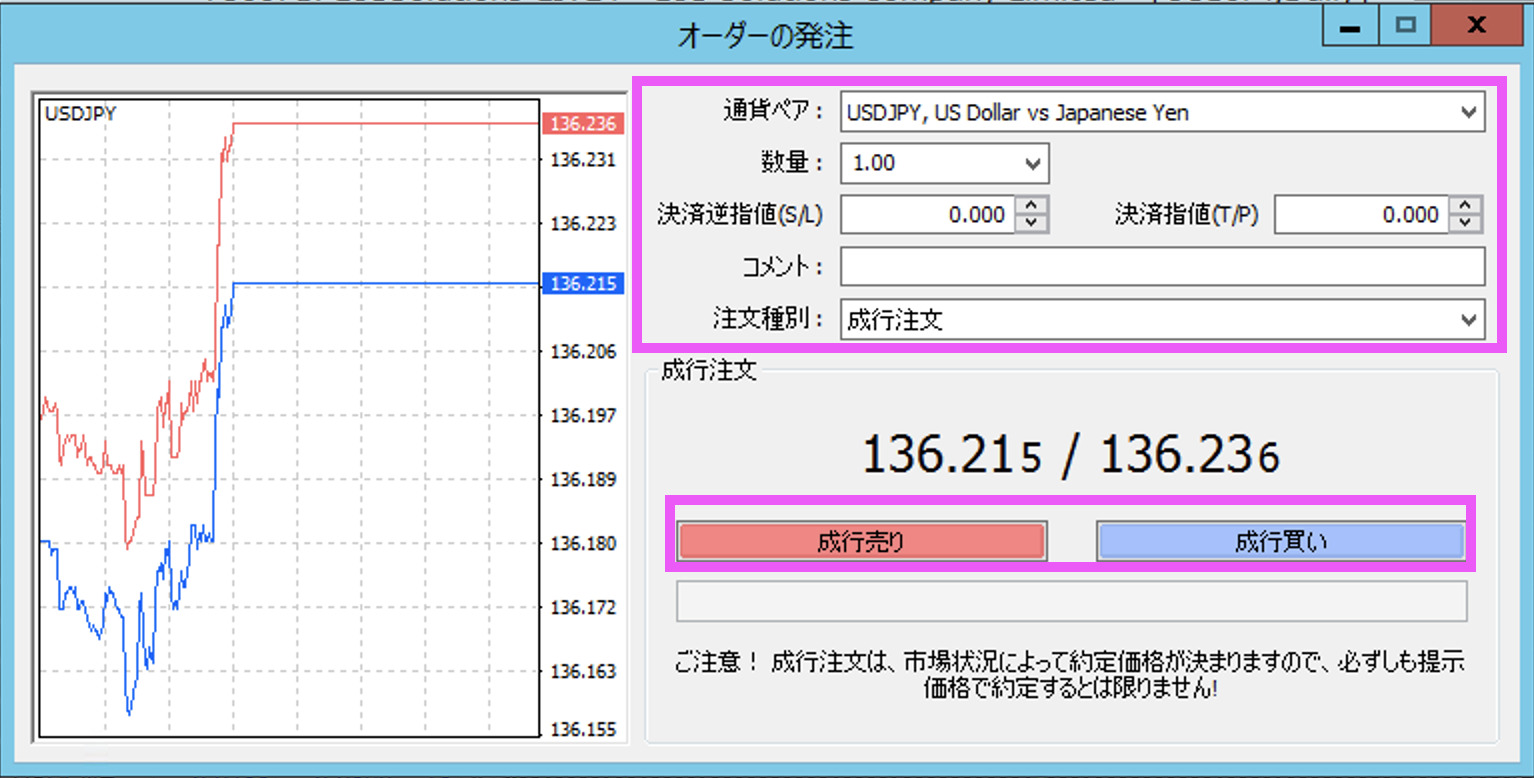Click the USDJPY label on the chart
Viewport: 1534px width, 778px height.
(x=80, y=114)
